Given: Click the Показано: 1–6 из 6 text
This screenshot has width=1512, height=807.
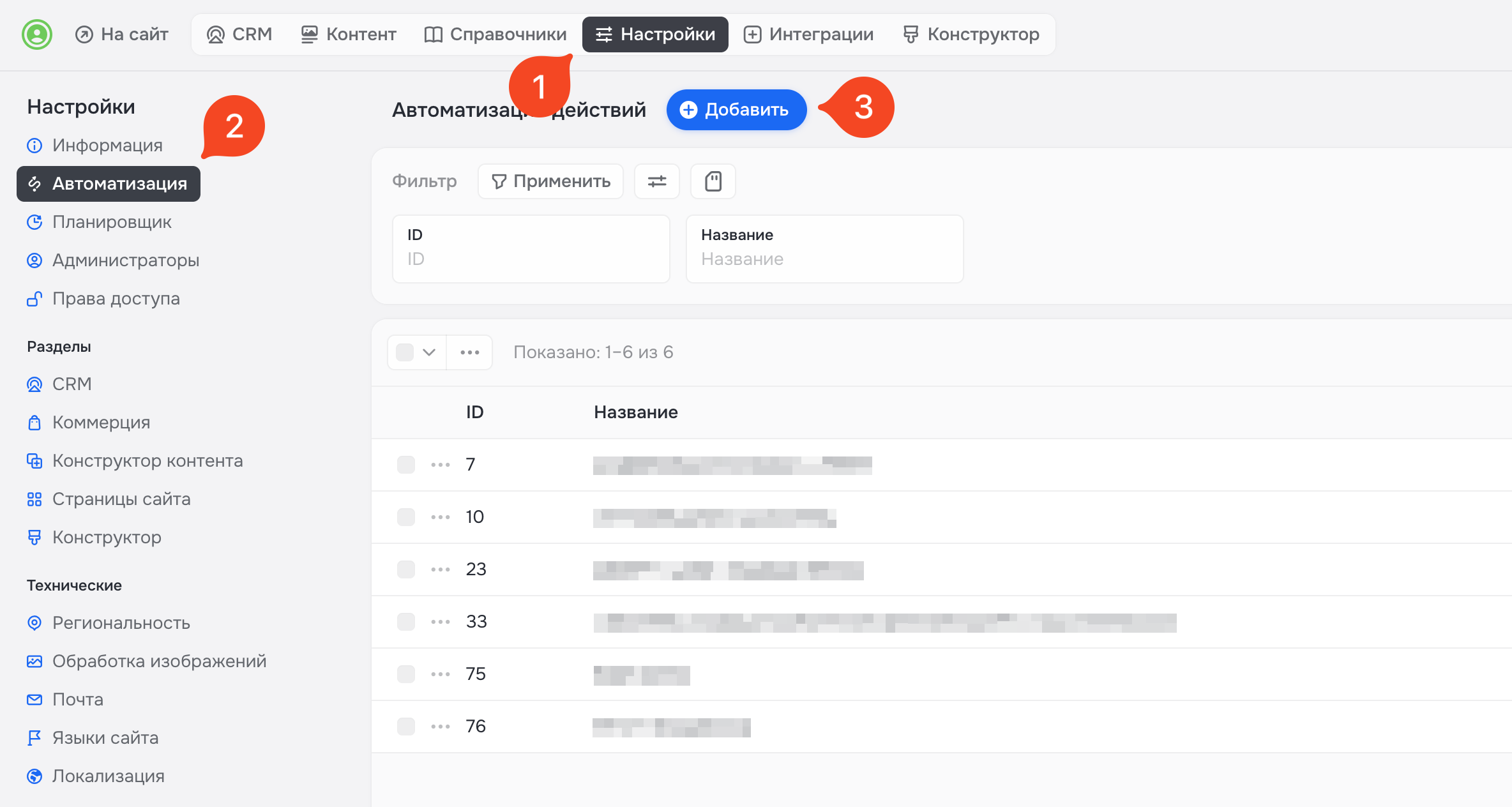Looking at the screenshot, I should pyautogui.click(x=593, y=352).
